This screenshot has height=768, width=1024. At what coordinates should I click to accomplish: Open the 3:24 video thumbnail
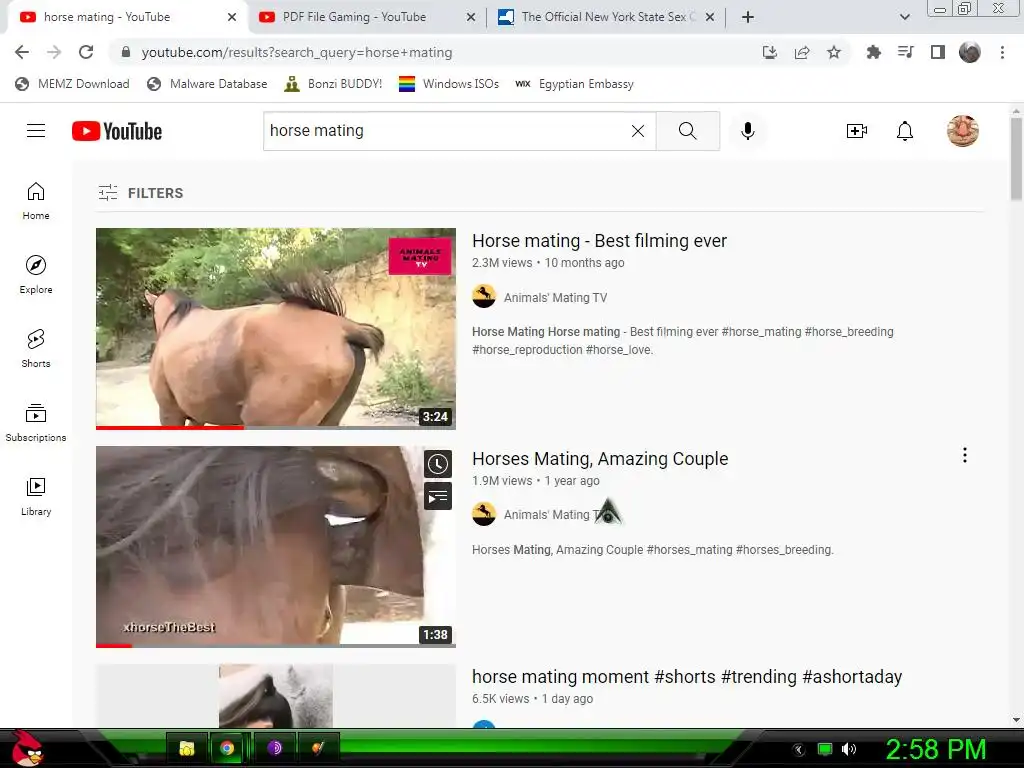pos(276,328)
